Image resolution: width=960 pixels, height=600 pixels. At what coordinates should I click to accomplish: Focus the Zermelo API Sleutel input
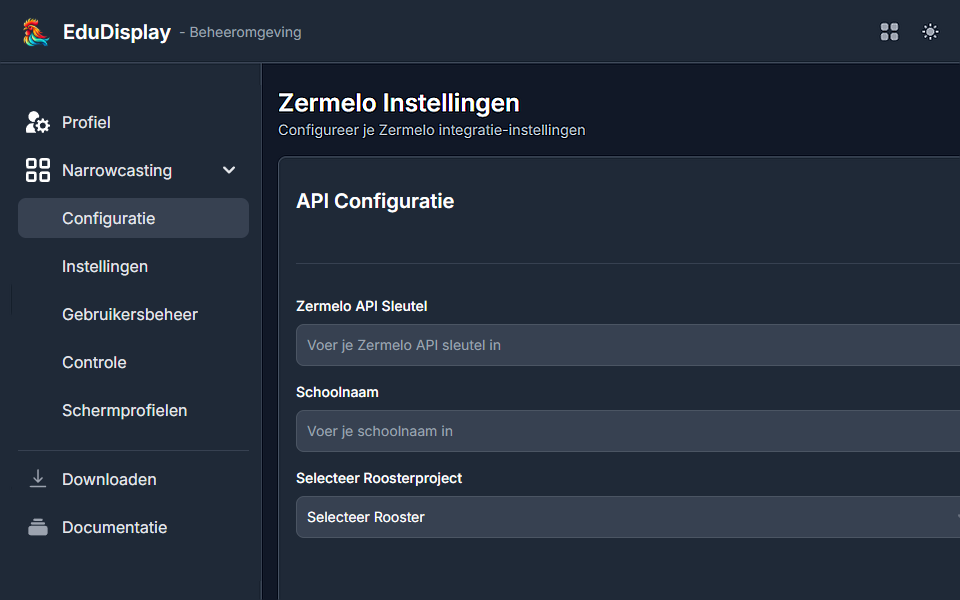(x=628, y=345)
